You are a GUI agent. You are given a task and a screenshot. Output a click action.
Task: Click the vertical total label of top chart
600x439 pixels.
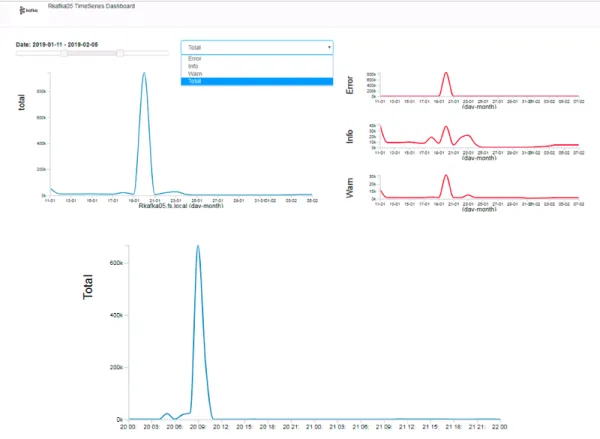click(x=21, y=102)
